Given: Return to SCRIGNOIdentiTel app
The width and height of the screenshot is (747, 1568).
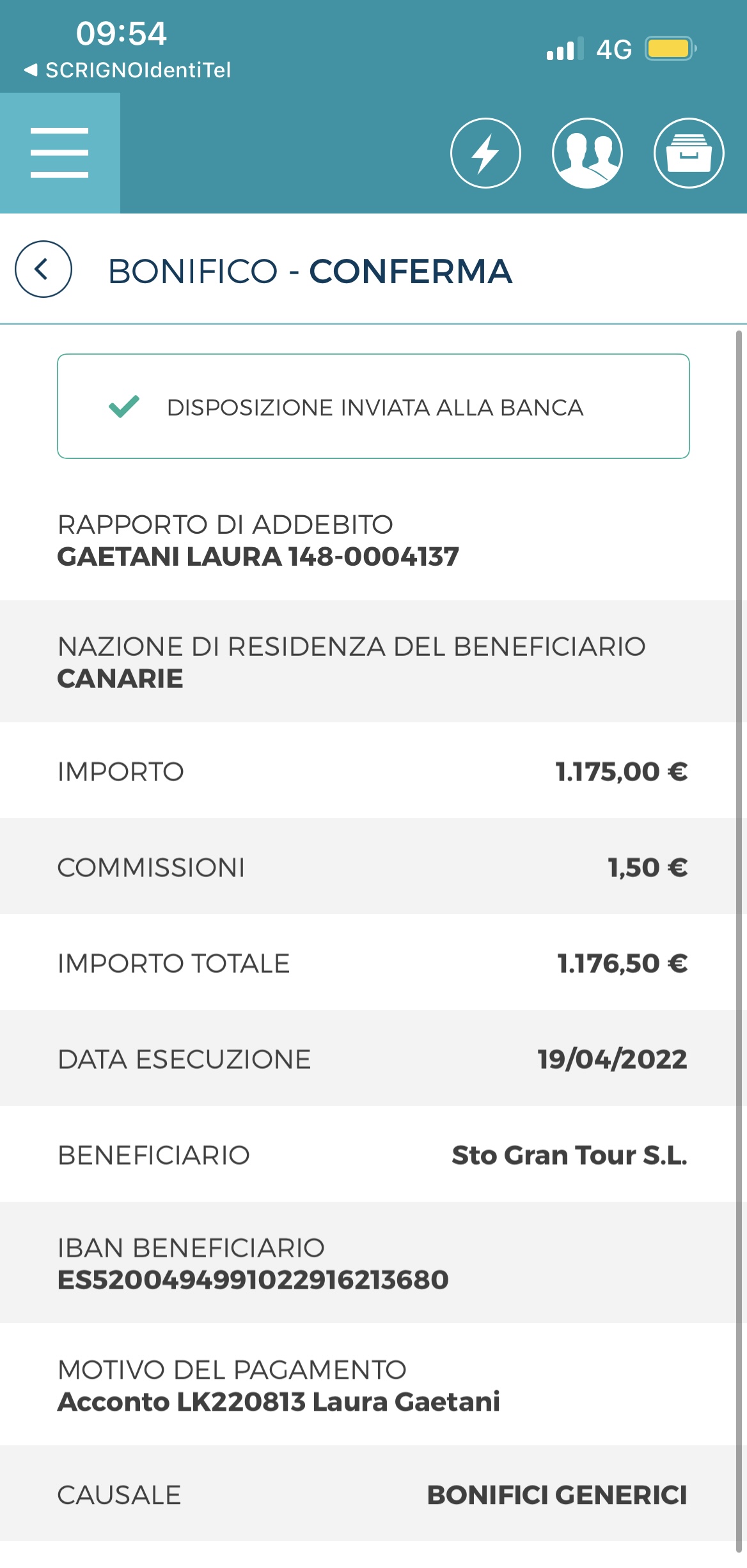Looking at the screenshot, I should [127, 70].
